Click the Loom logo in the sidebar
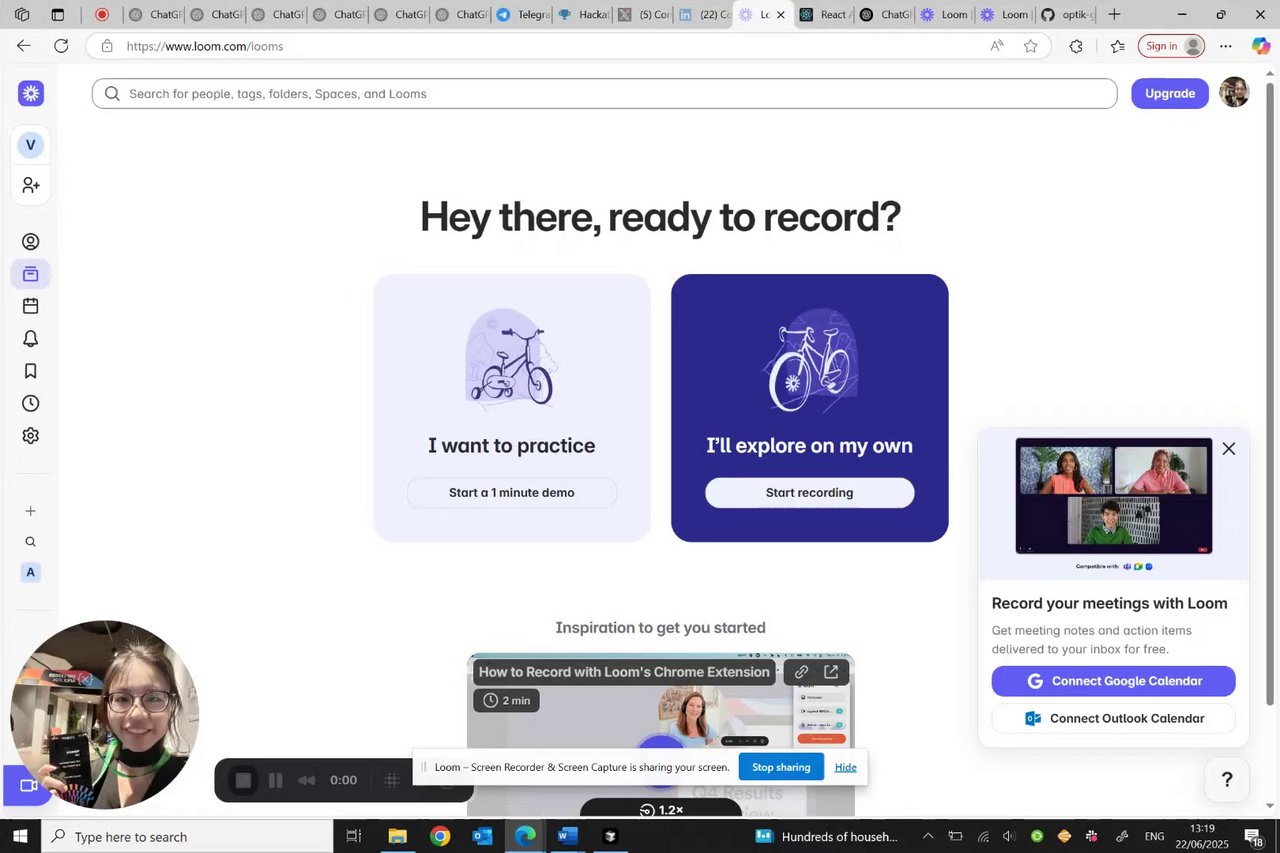 tap(31, 94)
